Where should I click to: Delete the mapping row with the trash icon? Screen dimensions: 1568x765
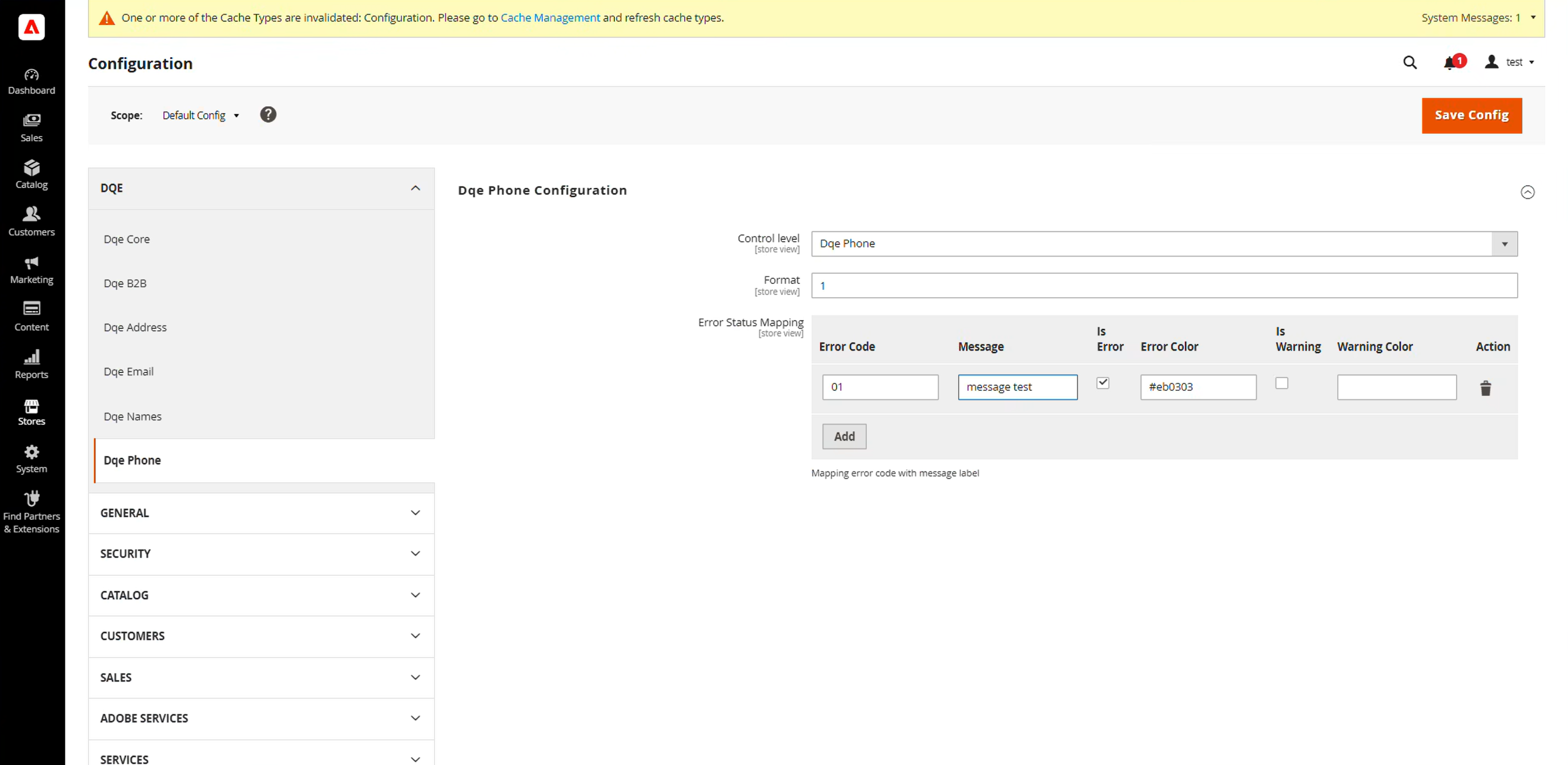(x=1485, y=388)
